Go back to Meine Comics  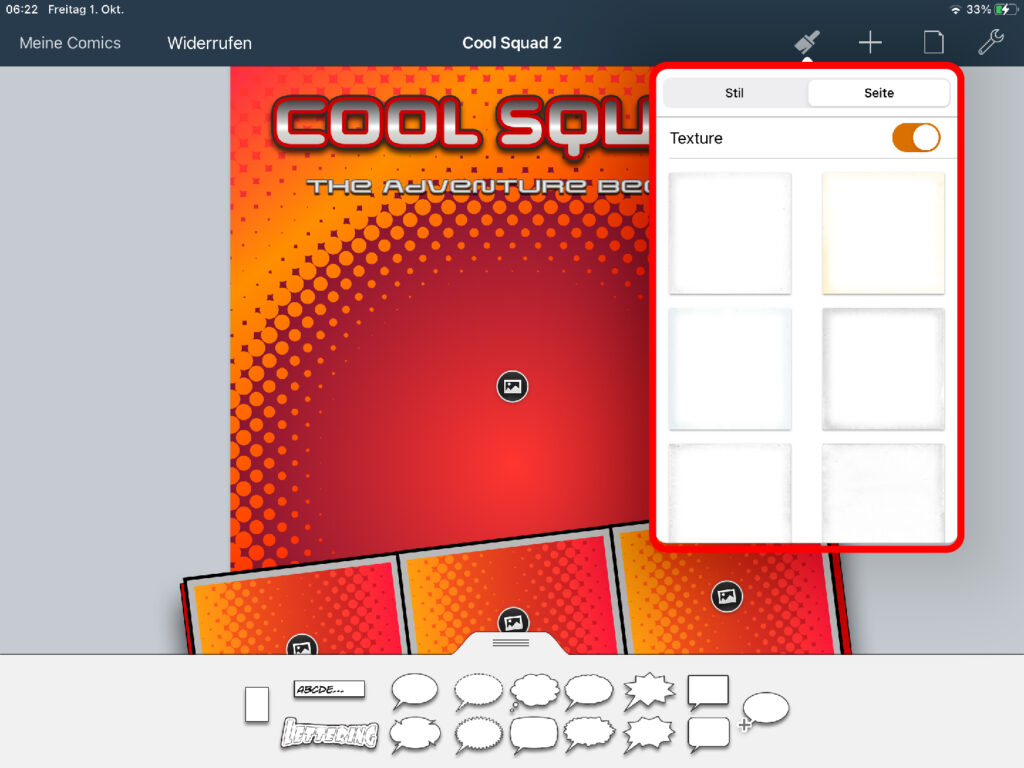click(x=70, y=43)
